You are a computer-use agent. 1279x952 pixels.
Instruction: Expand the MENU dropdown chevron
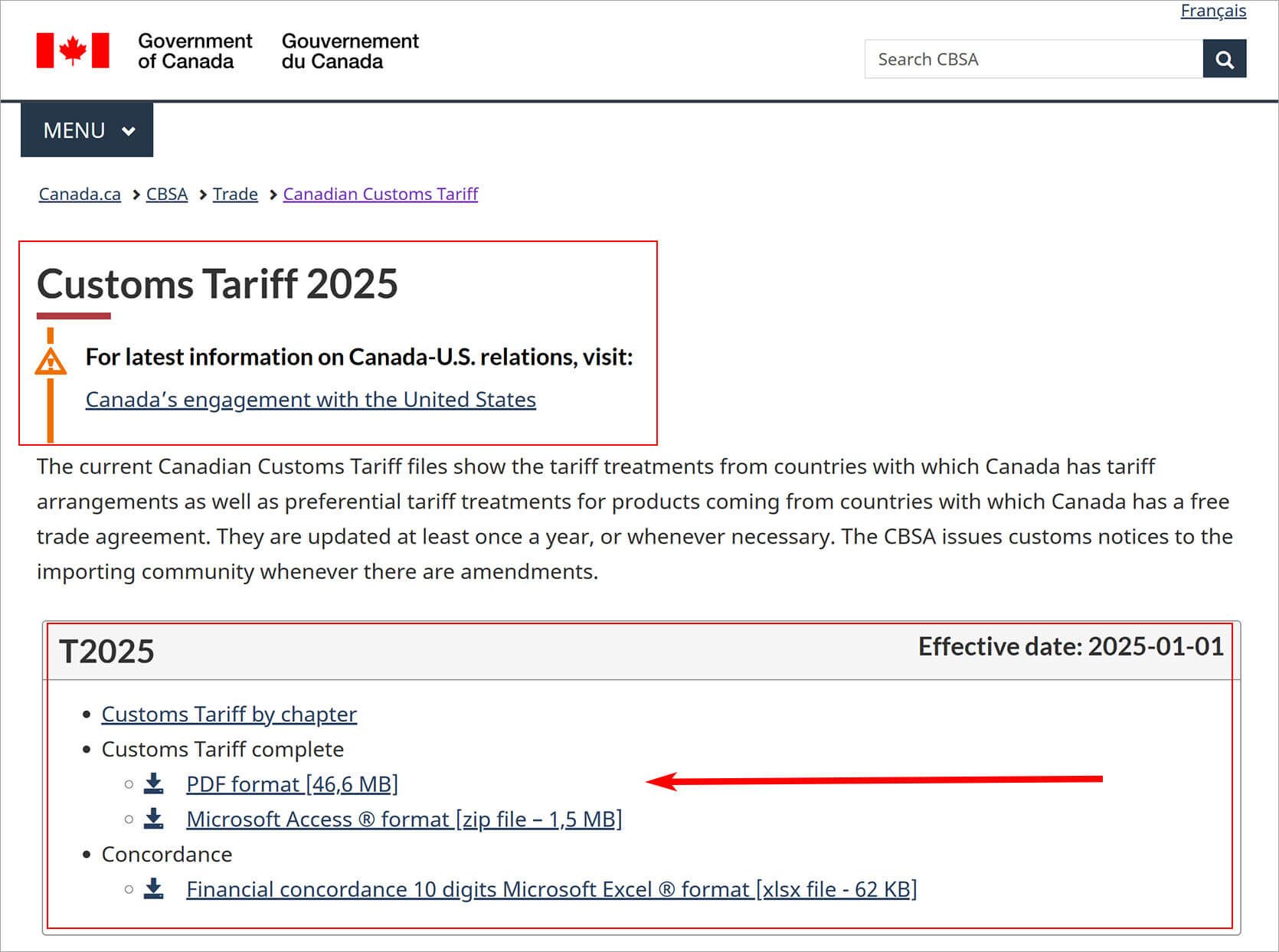pos(128,130)
